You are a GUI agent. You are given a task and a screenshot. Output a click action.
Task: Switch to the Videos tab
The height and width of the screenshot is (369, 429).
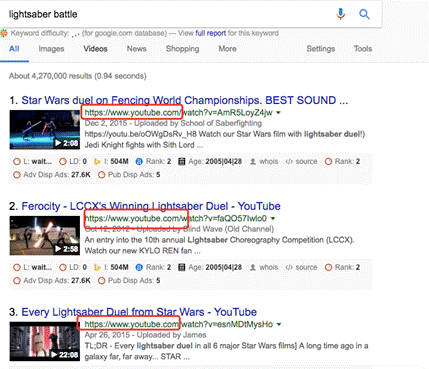click(x=95, y=49)
